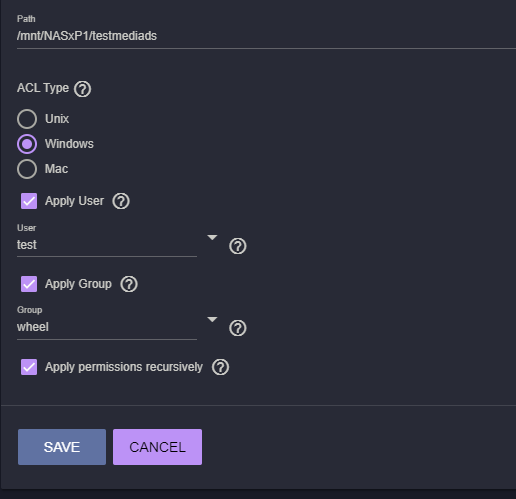Click the help icon beside the Group dropdown

pos(237,328)
